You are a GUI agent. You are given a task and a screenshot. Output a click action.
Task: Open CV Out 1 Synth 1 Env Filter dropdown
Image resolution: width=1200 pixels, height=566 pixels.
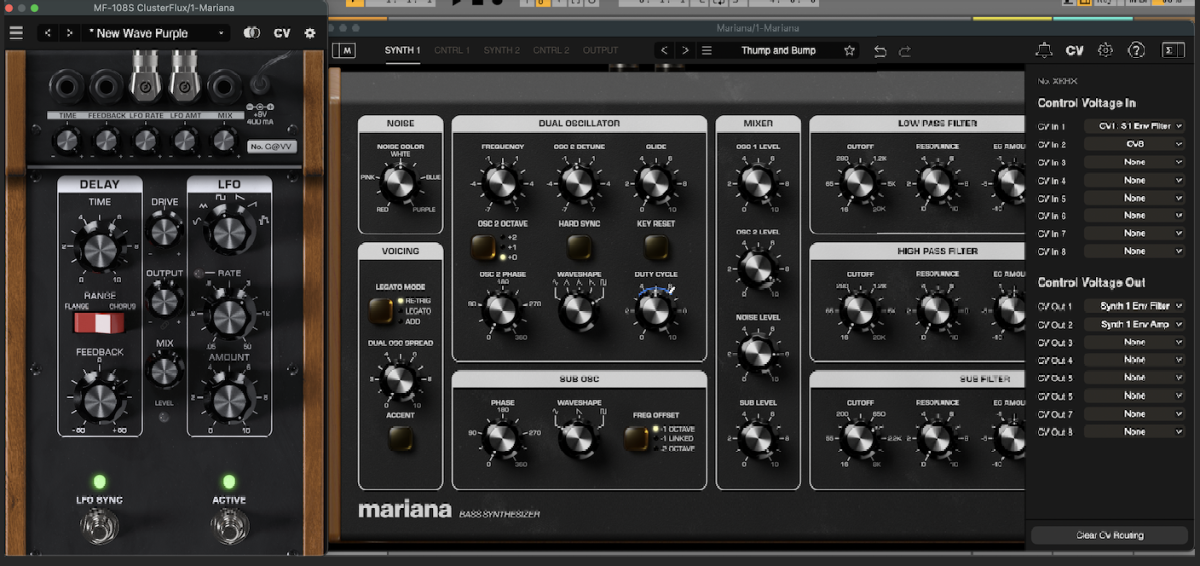(1134, 306)
